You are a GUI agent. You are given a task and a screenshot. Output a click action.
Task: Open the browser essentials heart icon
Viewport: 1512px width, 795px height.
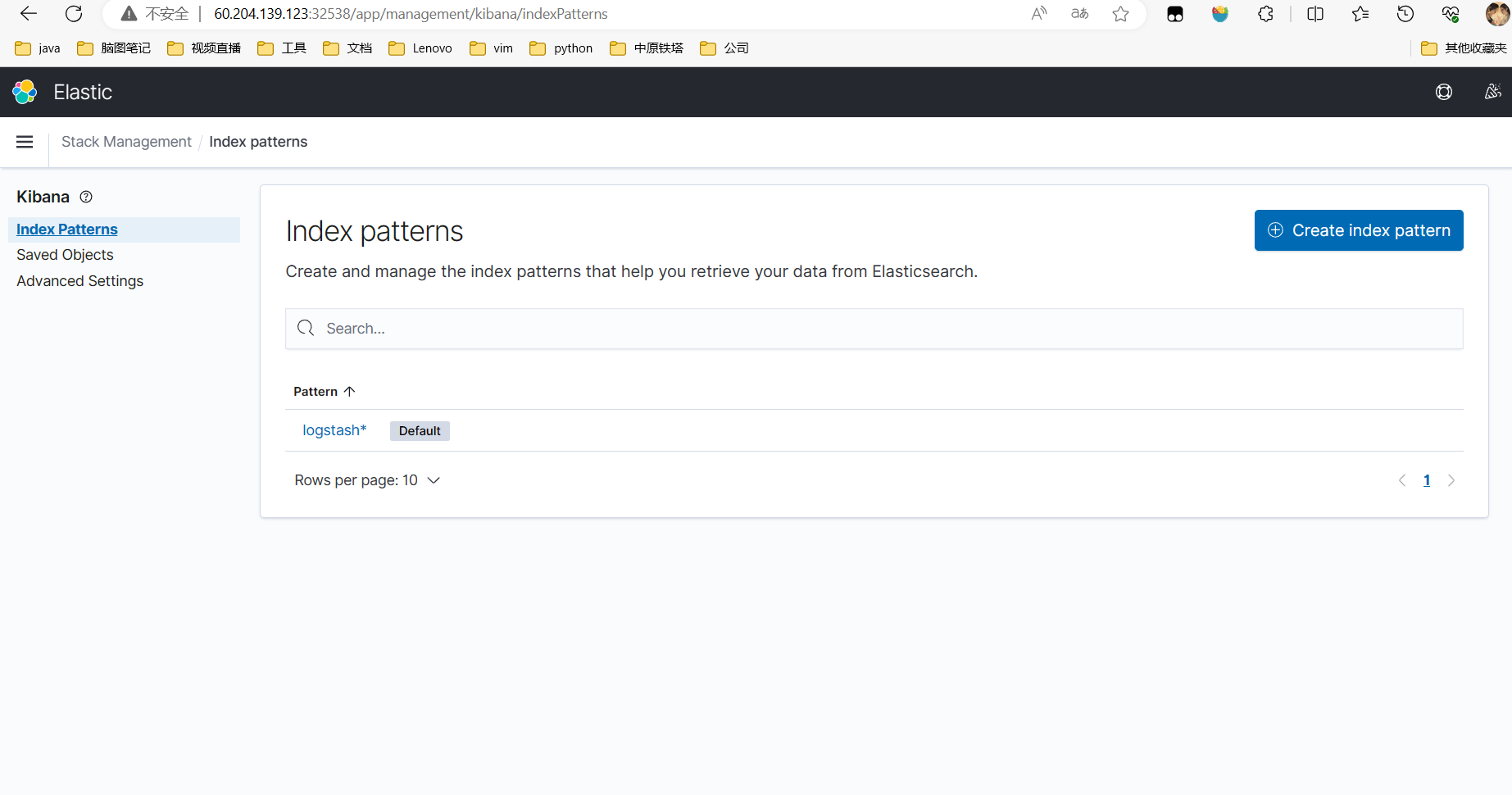(1451, 14)
